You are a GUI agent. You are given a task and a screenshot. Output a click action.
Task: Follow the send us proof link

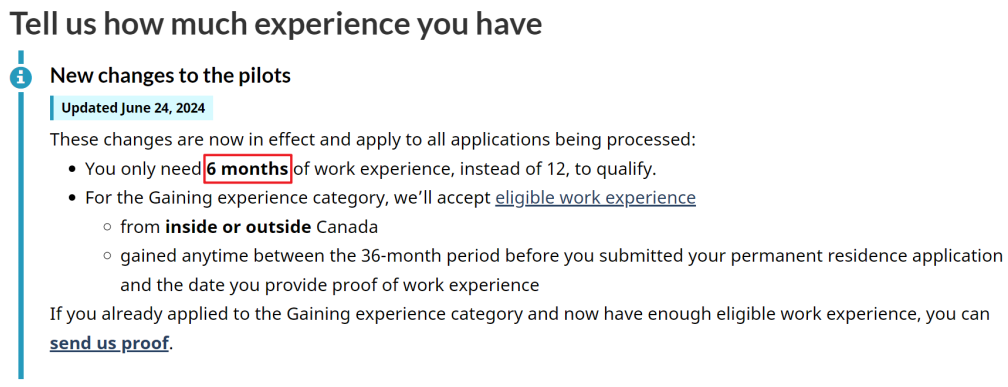109,343
